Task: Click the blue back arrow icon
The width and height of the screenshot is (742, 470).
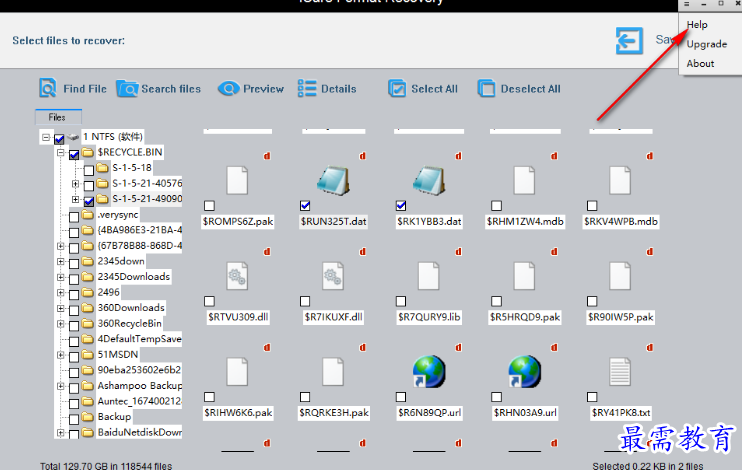Action: (629, 41)
